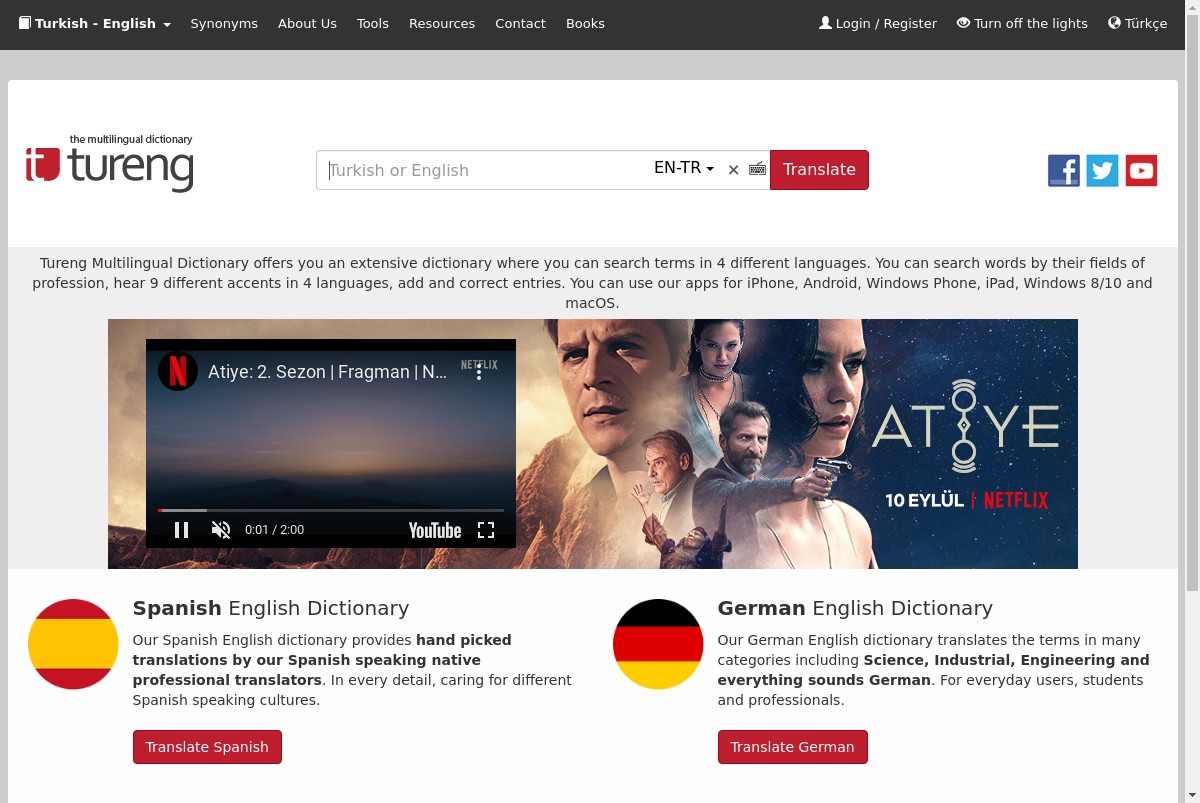Click the Atiye trailer video title
Screen dimensions: 1200x803
pyautogui.click(x=327, y=372)
